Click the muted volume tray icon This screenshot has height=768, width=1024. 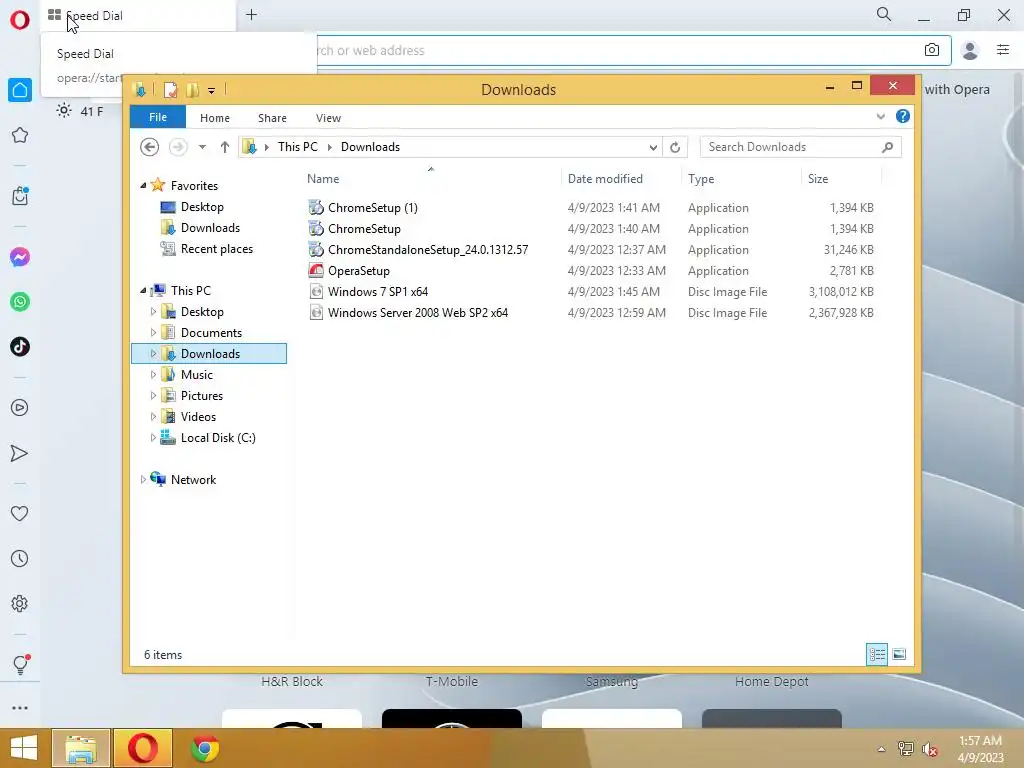(930, 749)
